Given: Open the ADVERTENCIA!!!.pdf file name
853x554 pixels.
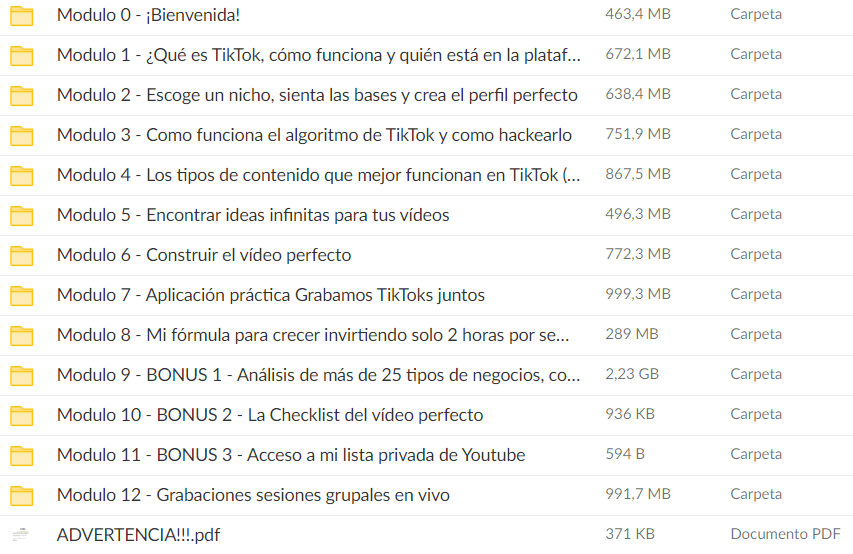Looking at the screenshot, I should coord(138,535).
